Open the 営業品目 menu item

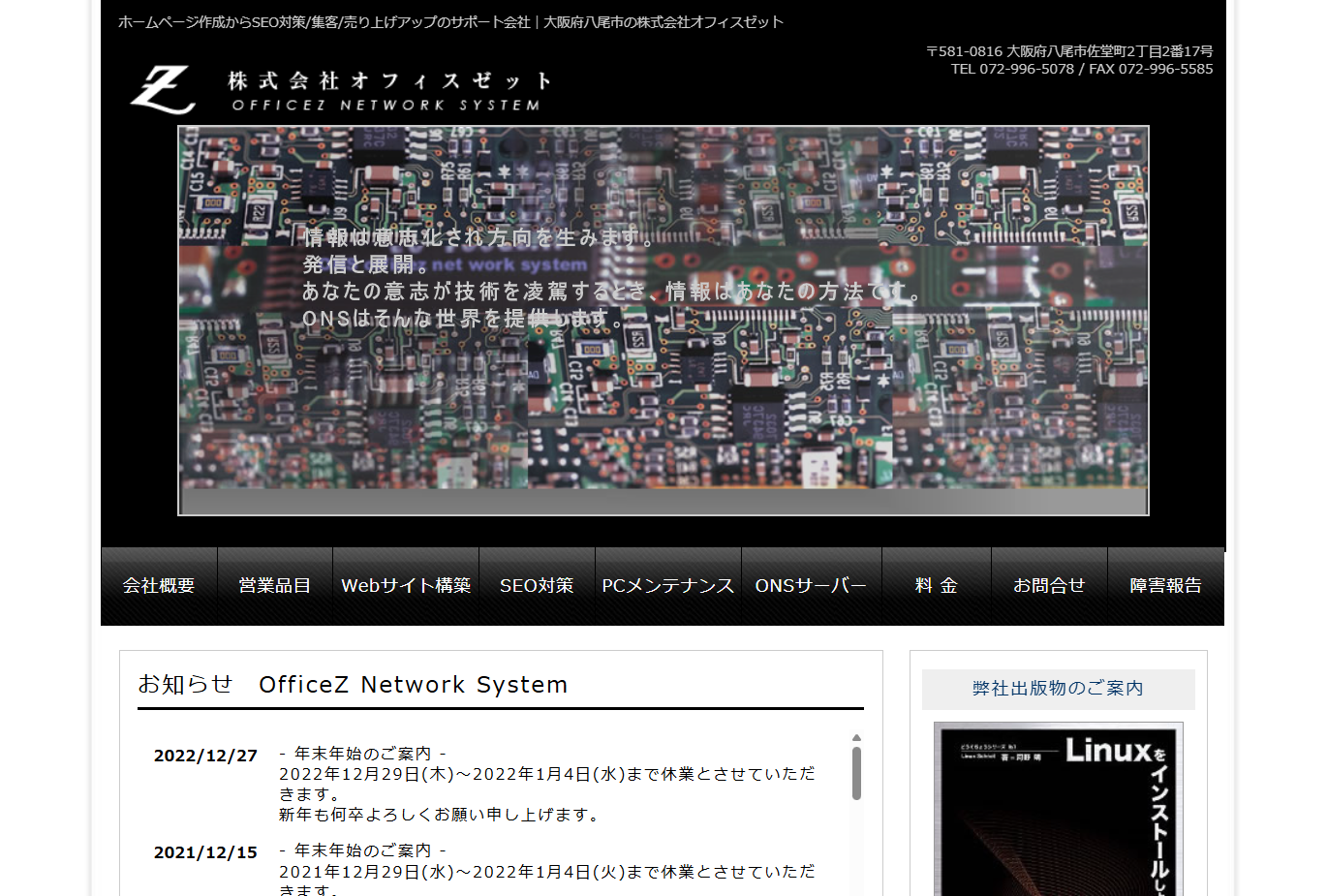pos(275,586)
